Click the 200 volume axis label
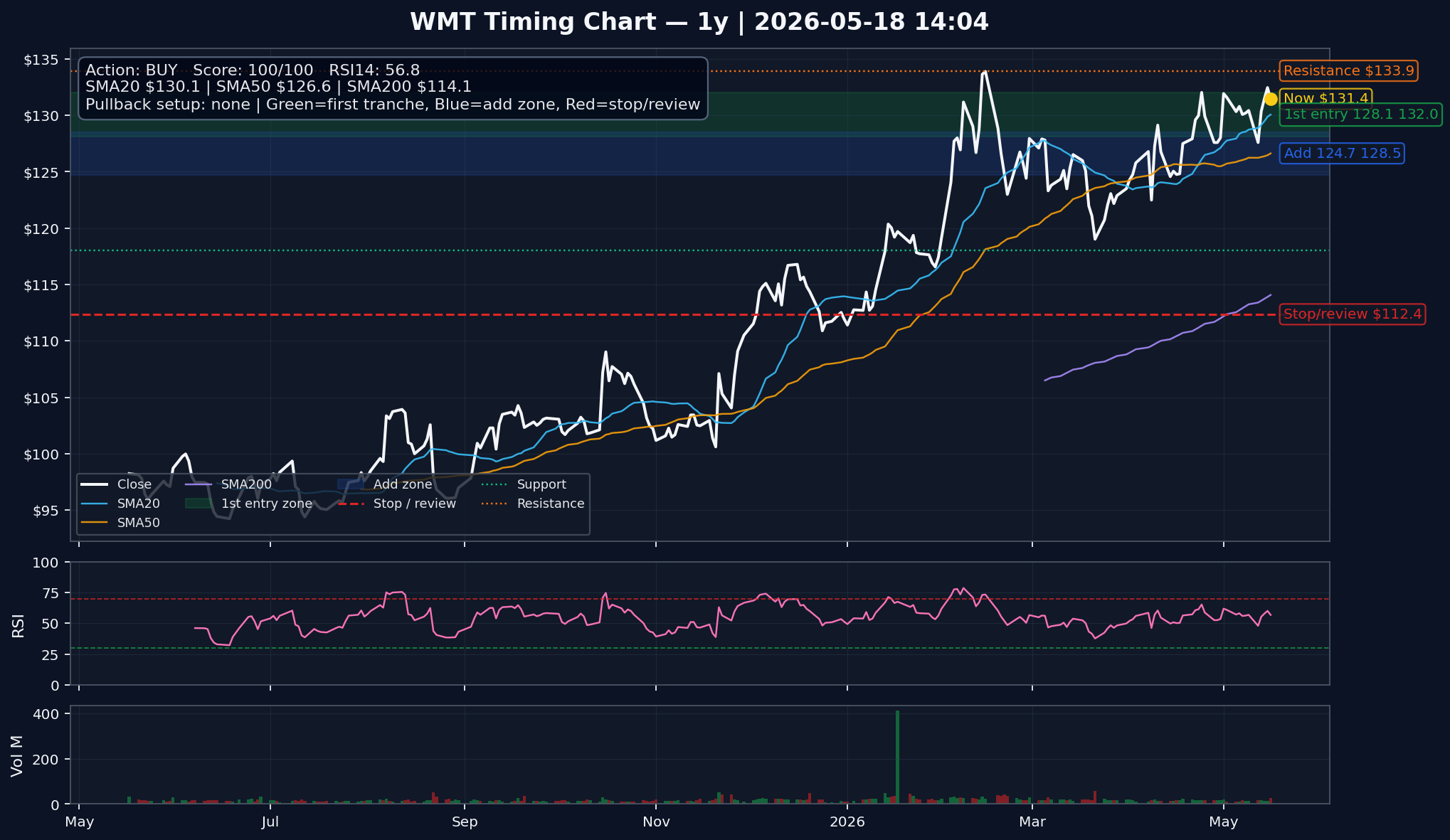 click(46, 760)
